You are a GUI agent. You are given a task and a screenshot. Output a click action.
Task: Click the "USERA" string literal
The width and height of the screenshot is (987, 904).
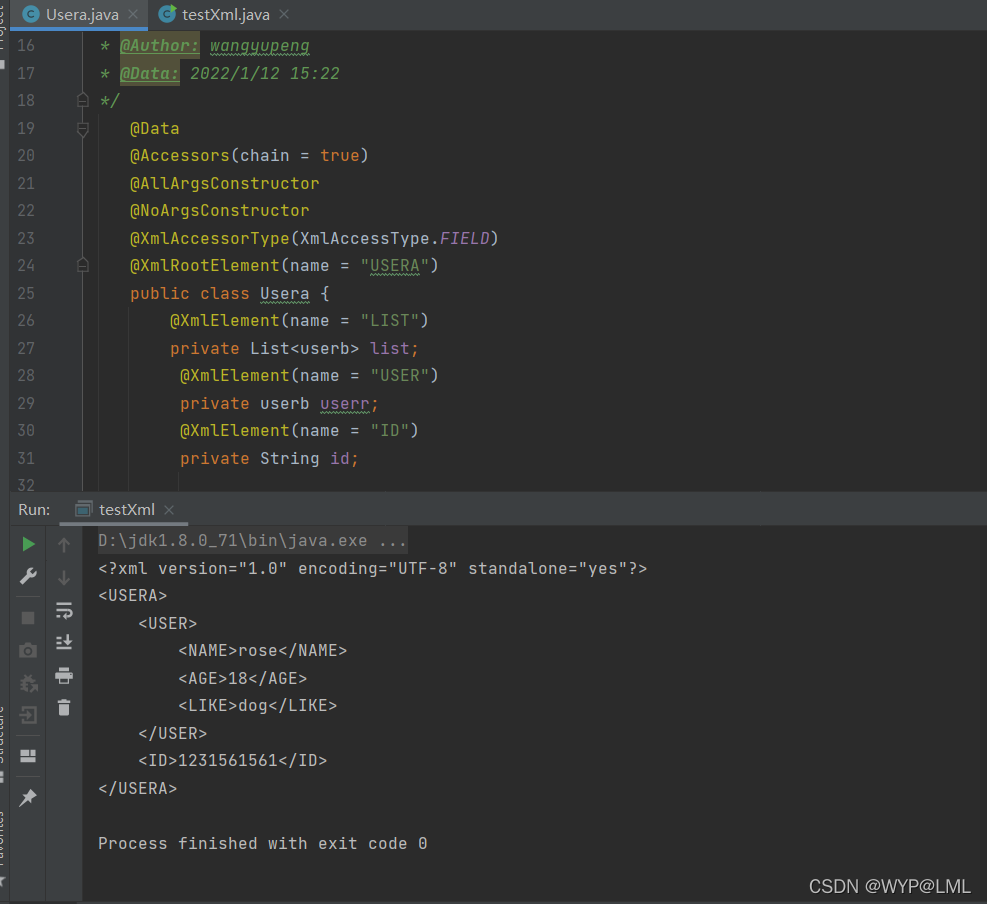pos(395,266)
